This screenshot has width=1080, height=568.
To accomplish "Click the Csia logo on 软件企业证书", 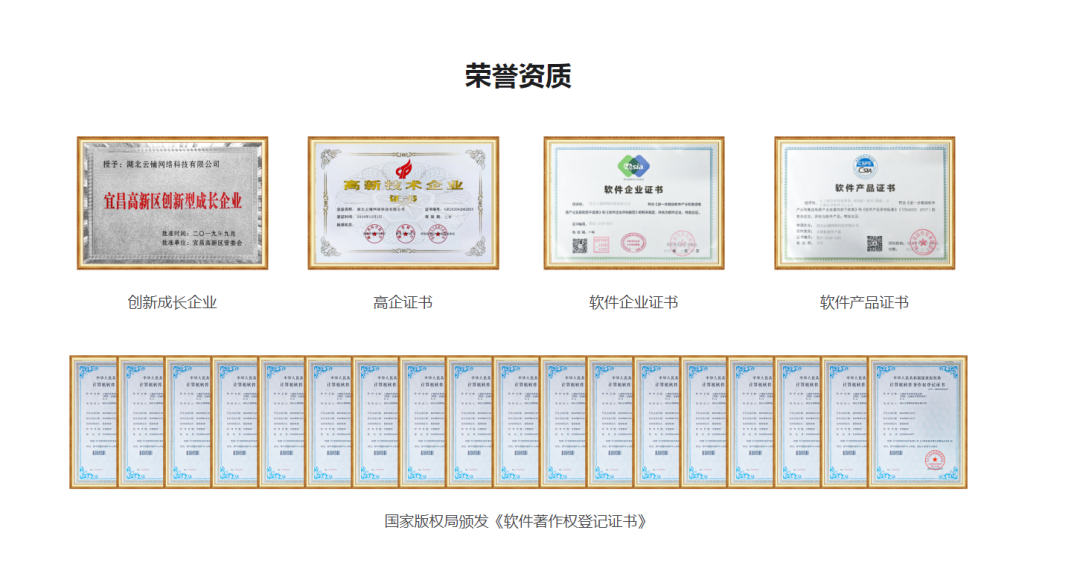I will 635,165.
